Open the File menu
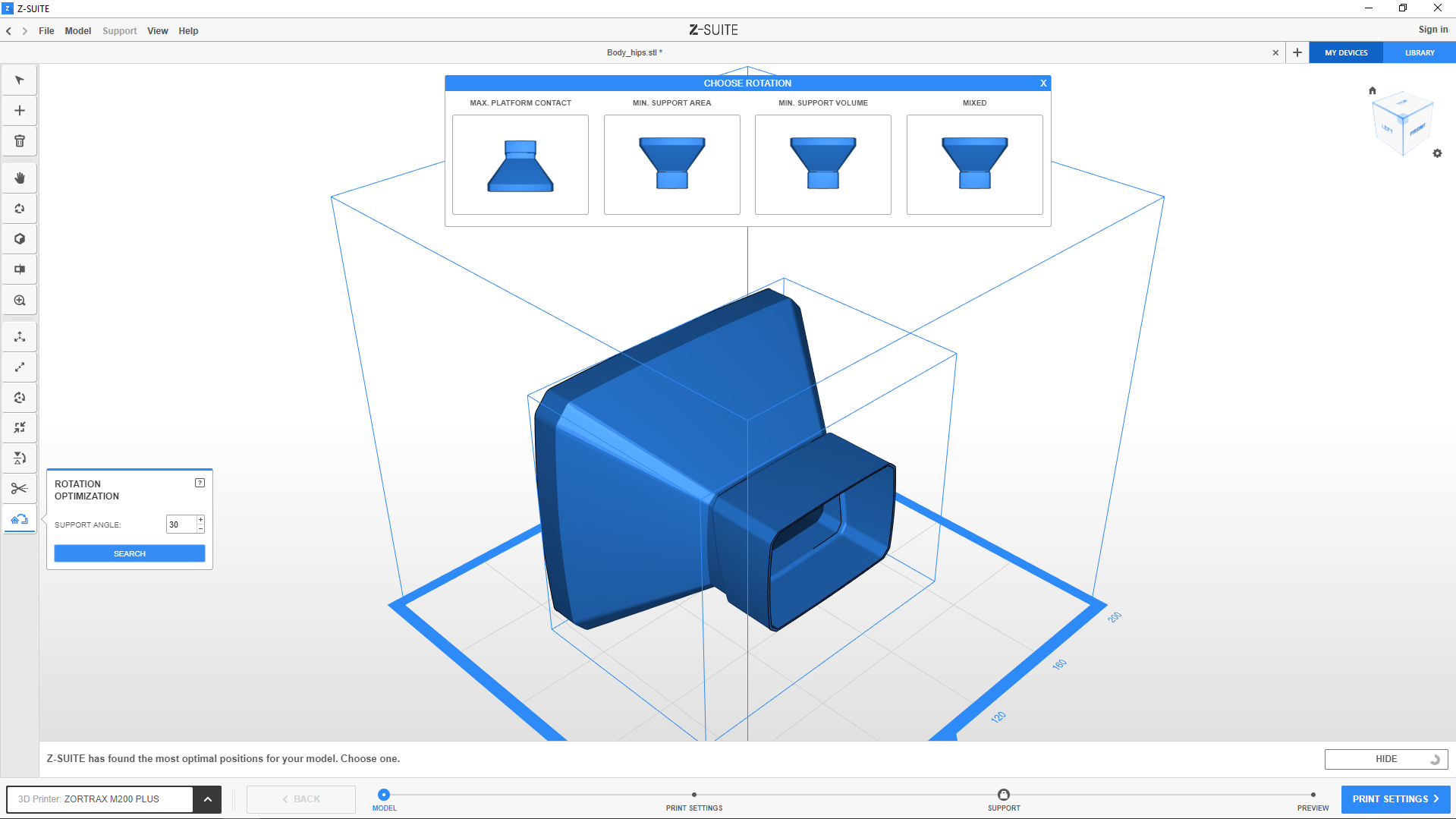This screenshot has height=819, width=1456. point(46,31)
